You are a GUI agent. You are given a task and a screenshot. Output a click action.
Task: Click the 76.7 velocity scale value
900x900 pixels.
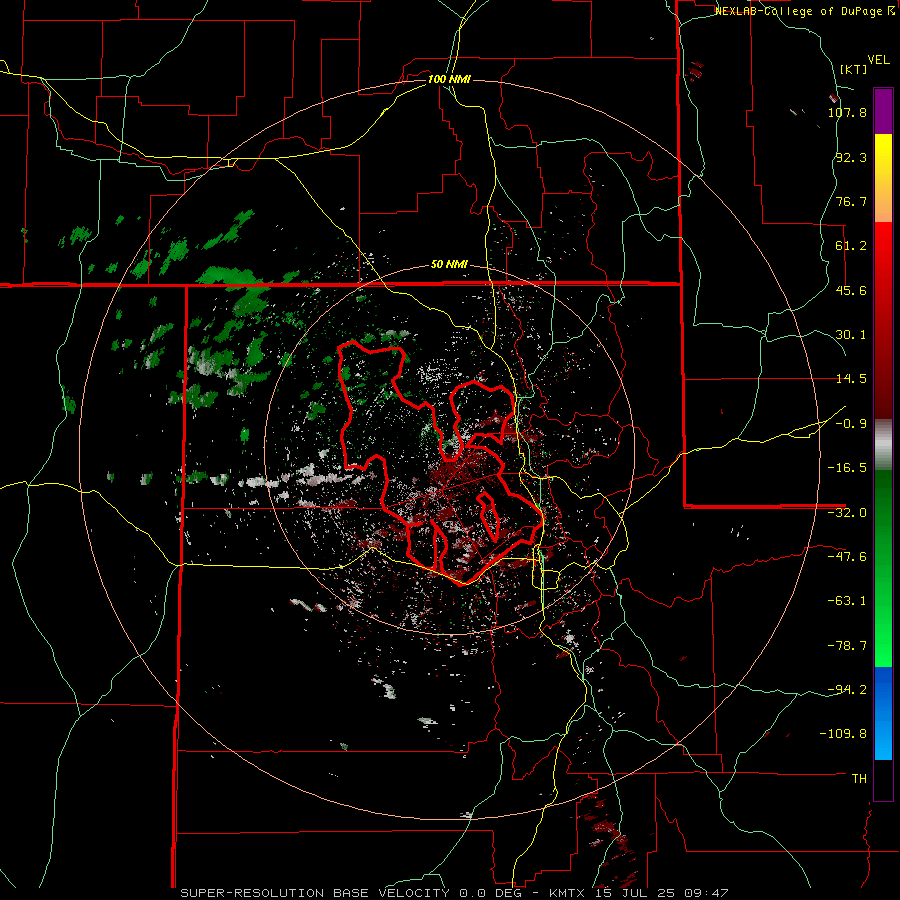pyautogui.click(x=851, y=201)
